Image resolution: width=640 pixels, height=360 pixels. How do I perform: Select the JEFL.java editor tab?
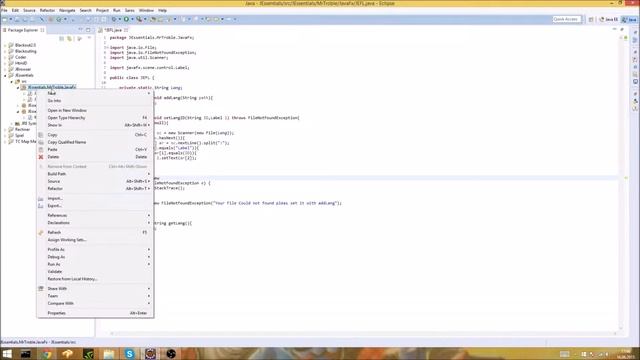pos(113,30)
